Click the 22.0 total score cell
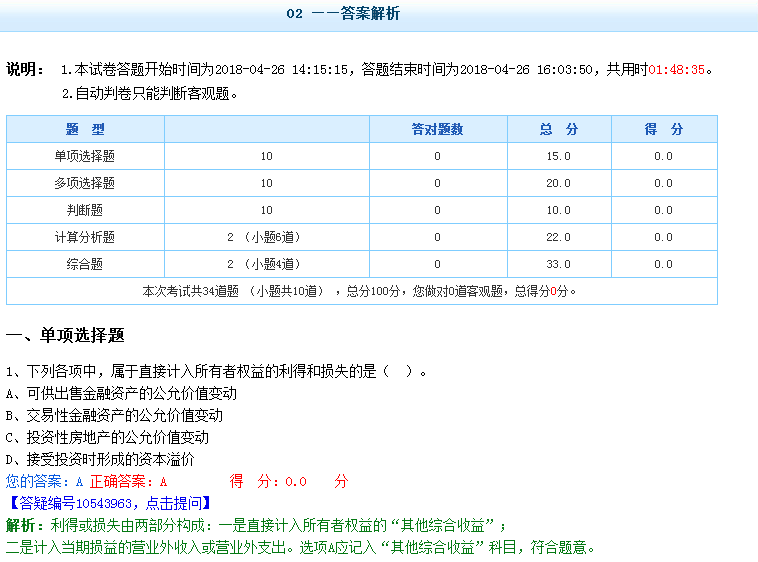The image size is (758, 562). tap(559, 237)
